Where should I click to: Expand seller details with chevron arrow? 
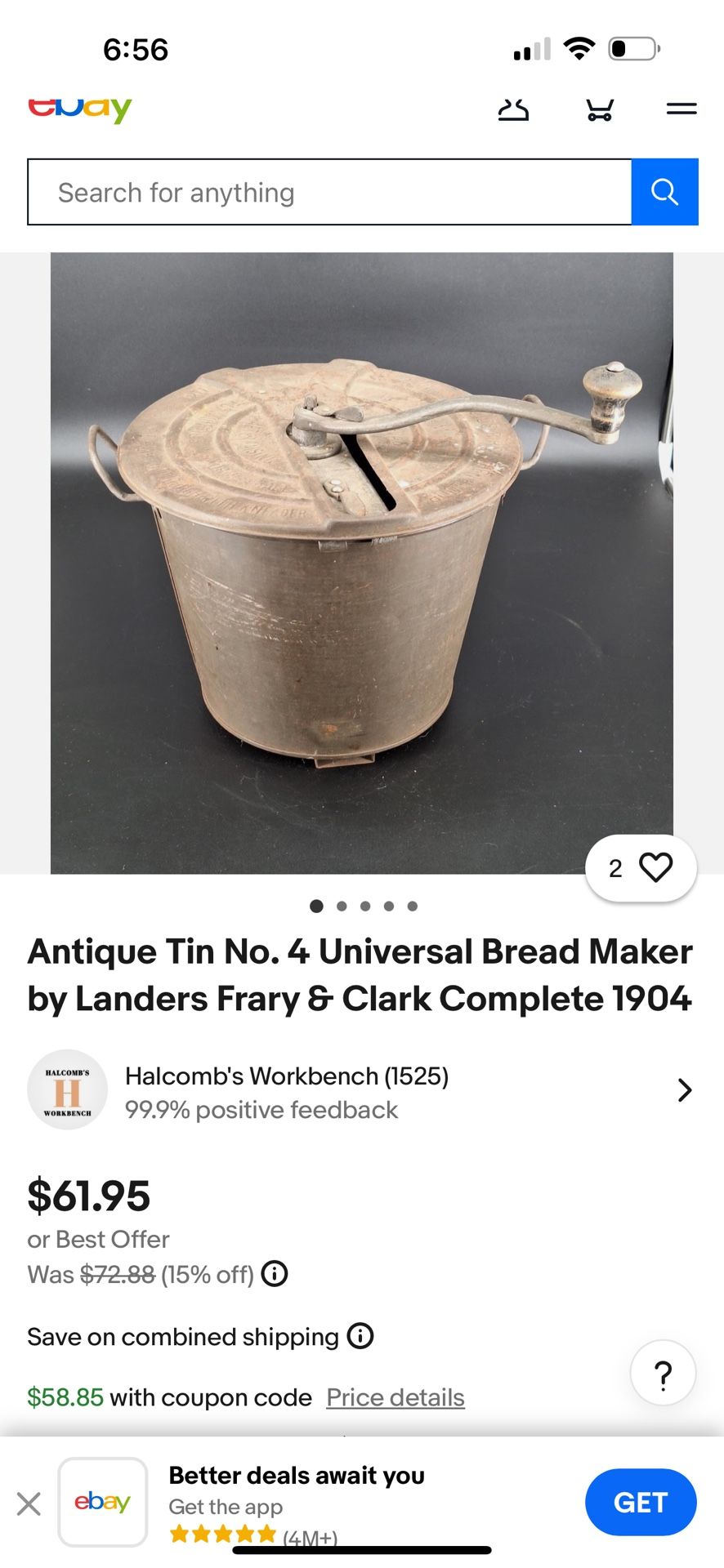[685, 1090]
